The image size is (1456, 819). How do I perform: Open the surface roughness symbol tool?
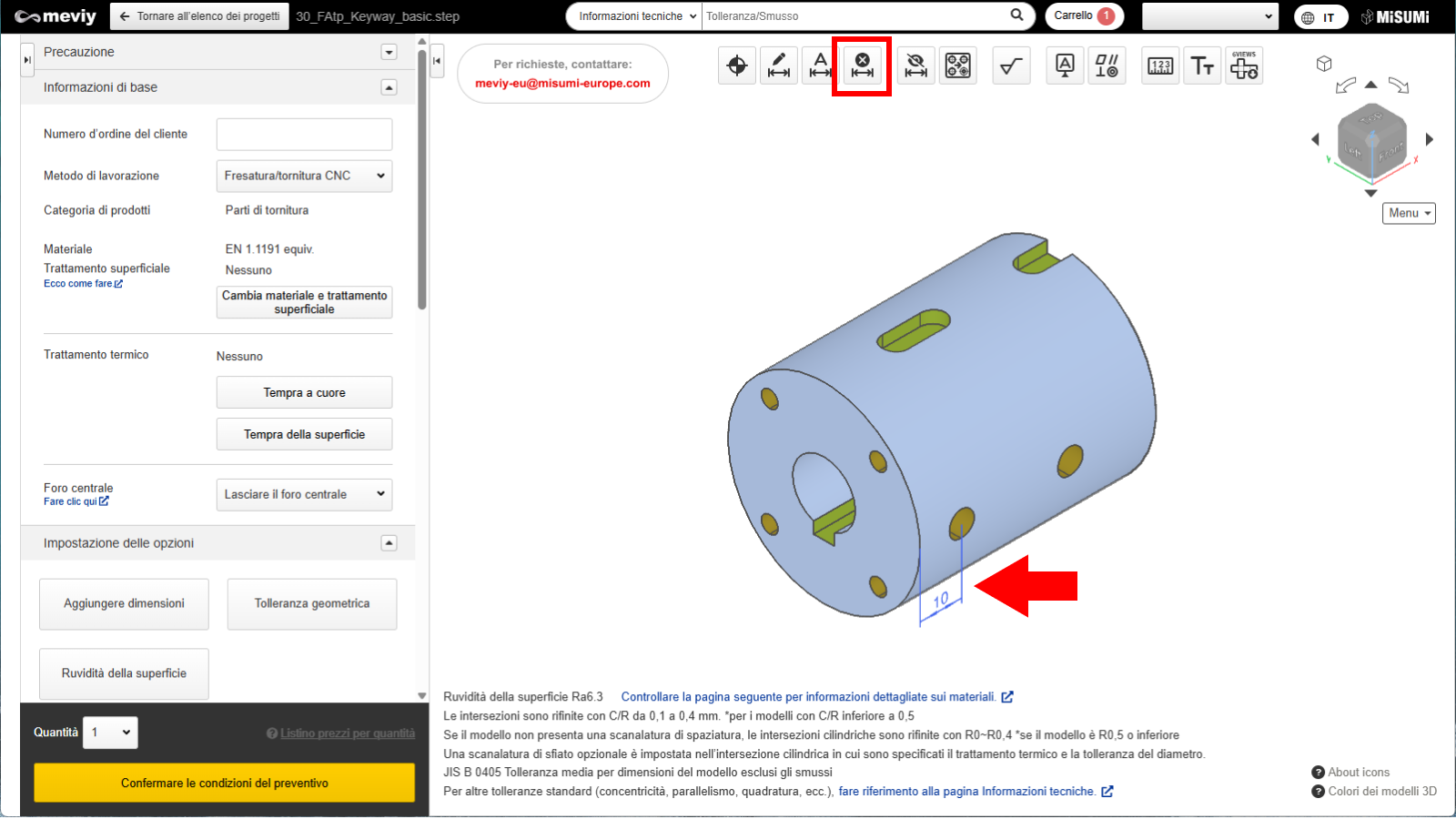point(1011,66)
